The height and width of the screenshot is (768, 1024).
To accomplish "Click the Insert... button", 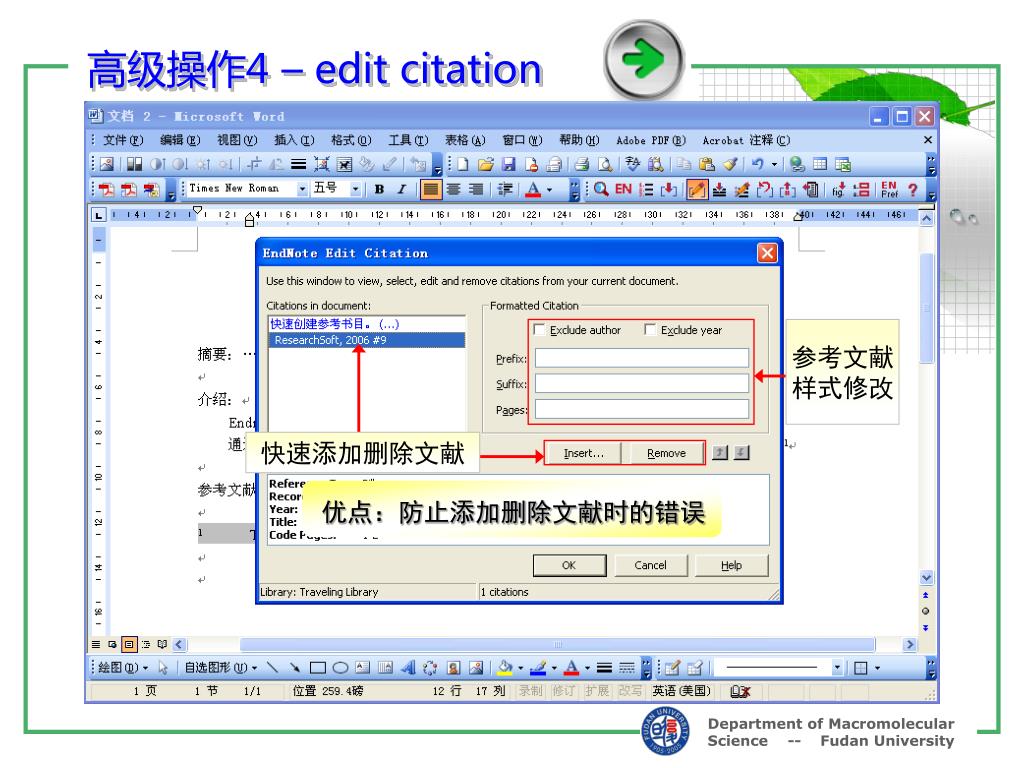I will (584, 453).
